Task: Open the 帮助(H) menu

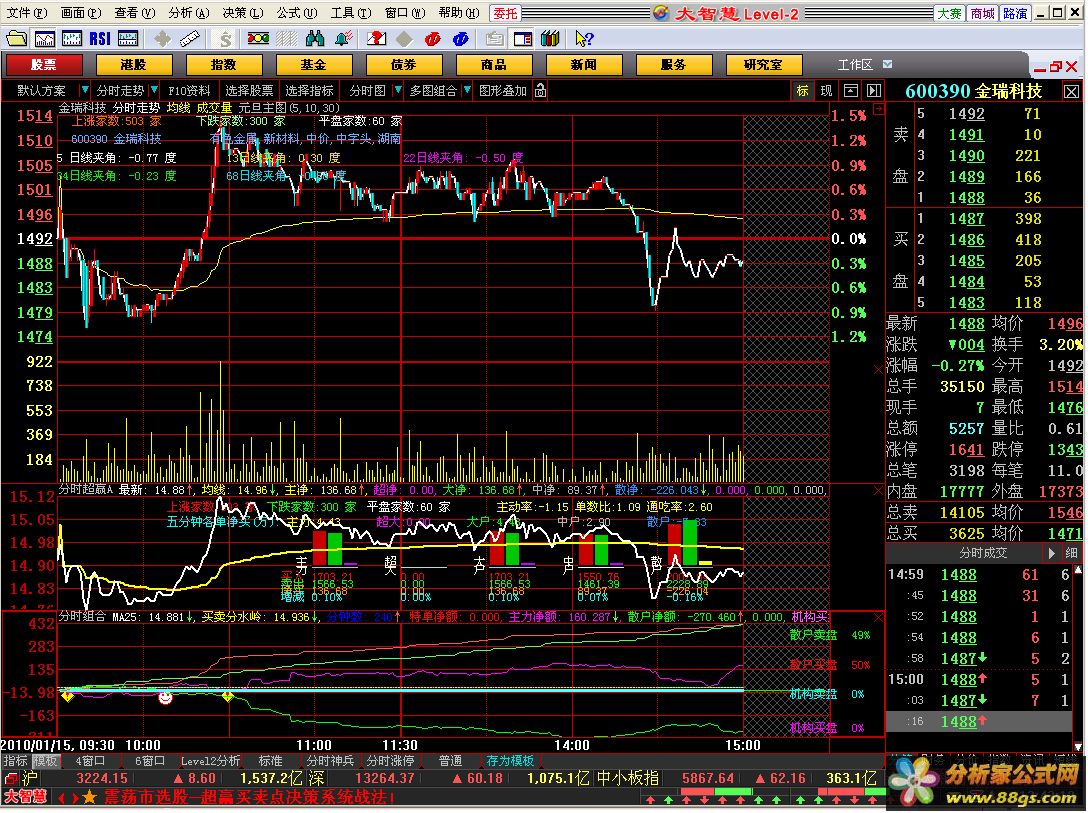Action: 459,12
